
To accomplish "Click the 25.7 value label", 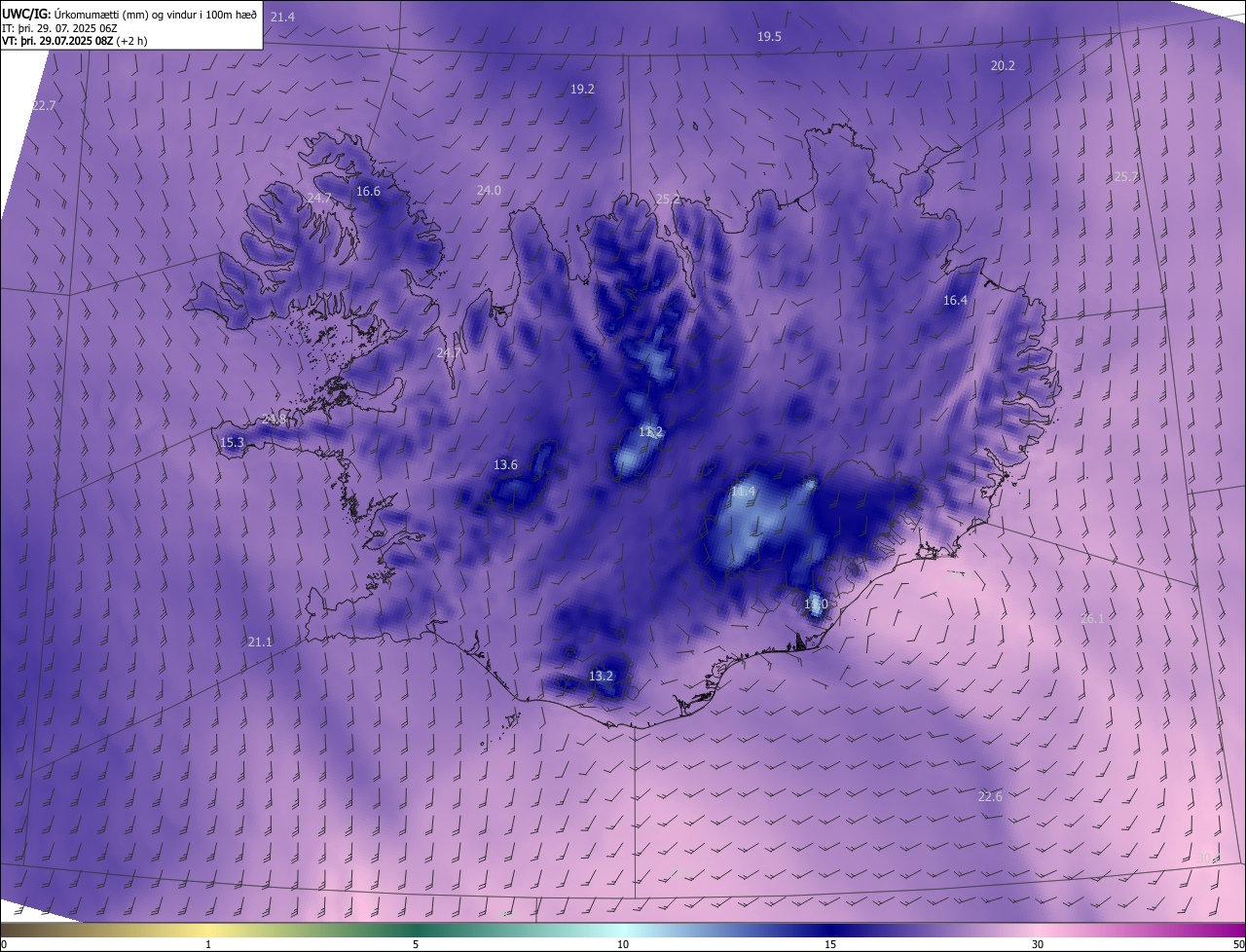I will (x=1125, y=176).
